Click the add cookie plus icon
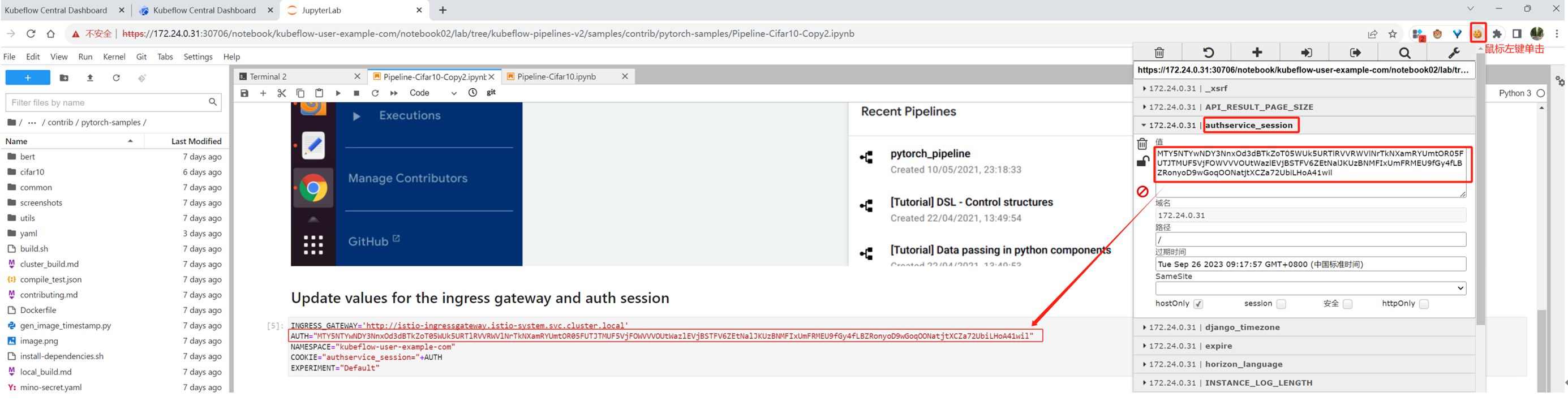1568x401 pixels. pos(1257,53)
